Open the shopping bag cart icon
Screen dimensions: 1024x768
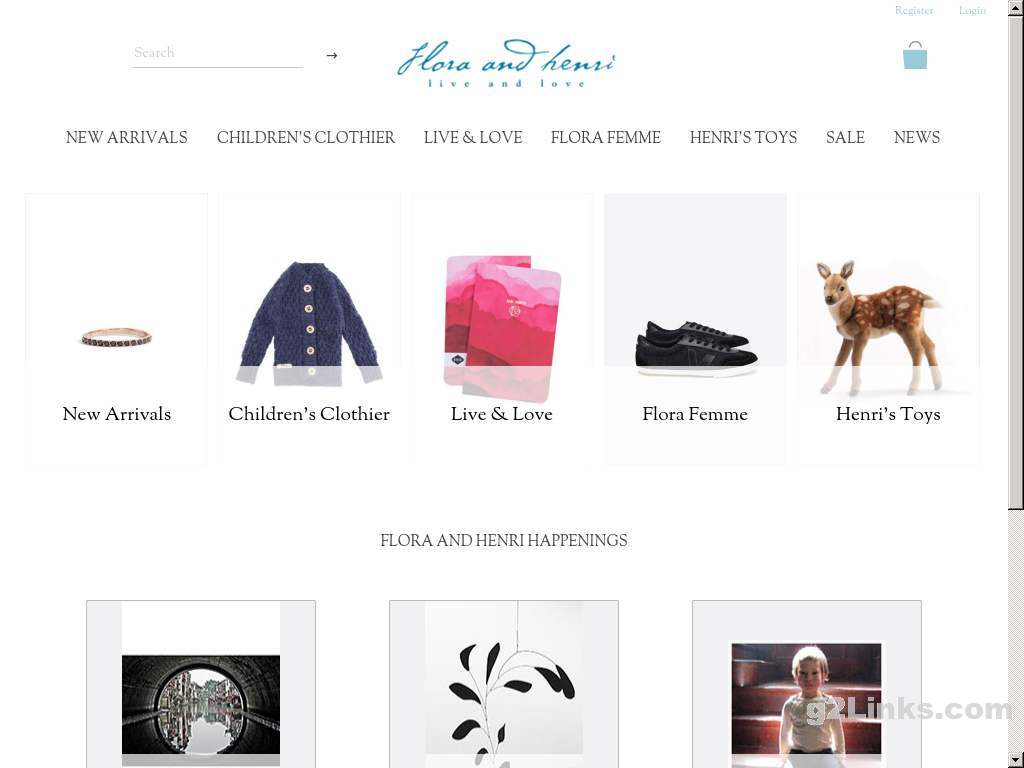(x=914, y=55)
